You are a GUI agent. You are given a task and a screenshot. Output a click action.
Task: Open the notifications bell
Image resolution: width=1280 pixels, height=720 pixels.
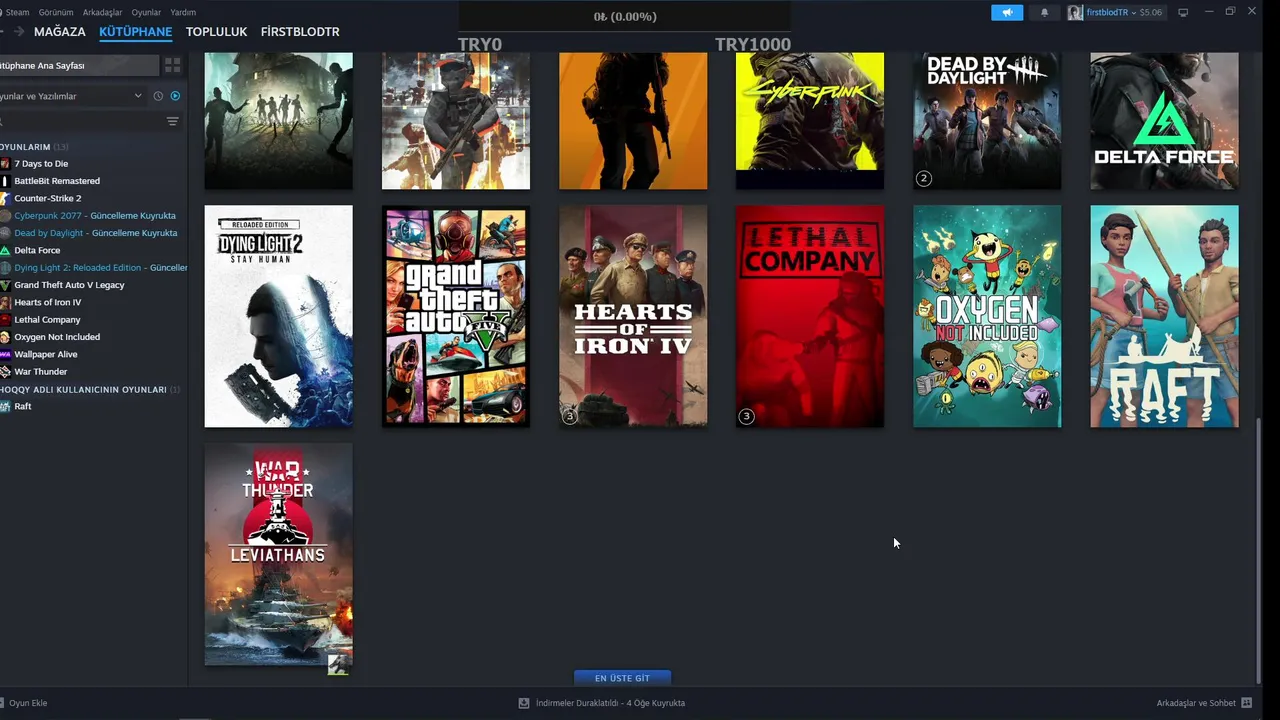click(1045, 12)
